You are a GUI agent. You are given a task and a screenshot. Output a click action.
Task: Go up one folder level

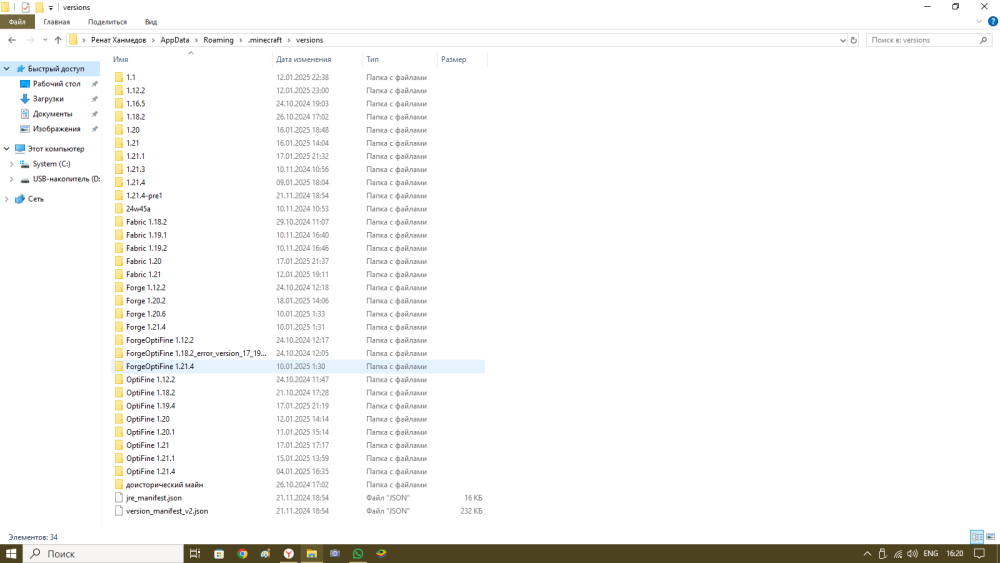(58, 40)
